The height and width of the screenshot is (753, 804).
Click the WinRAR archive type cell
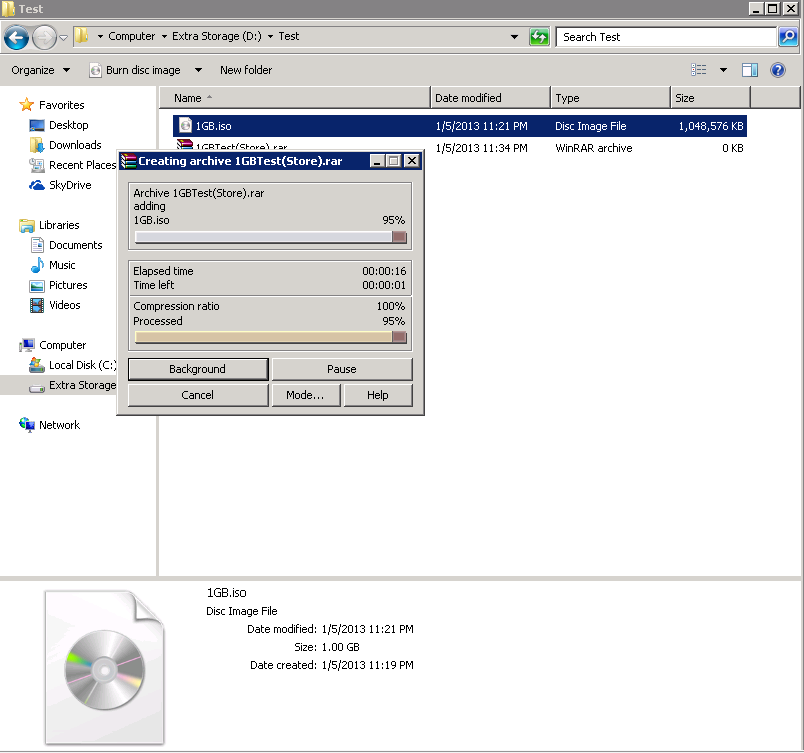pyautogui.click(x=593, y=148)
